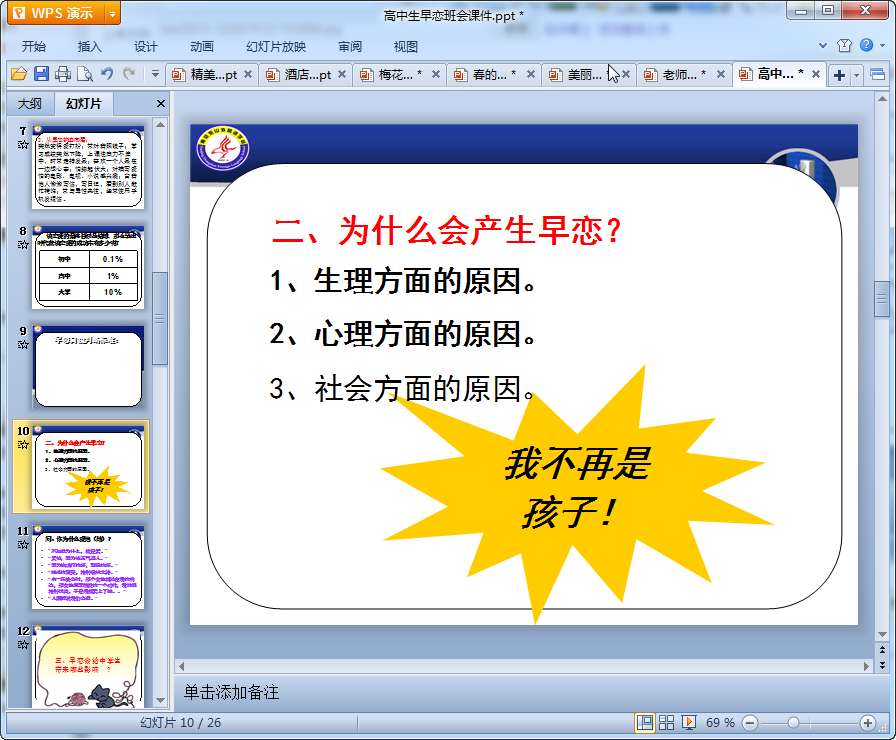Close the 精美...pt document tab
The image size is (896, 740).
248,74
